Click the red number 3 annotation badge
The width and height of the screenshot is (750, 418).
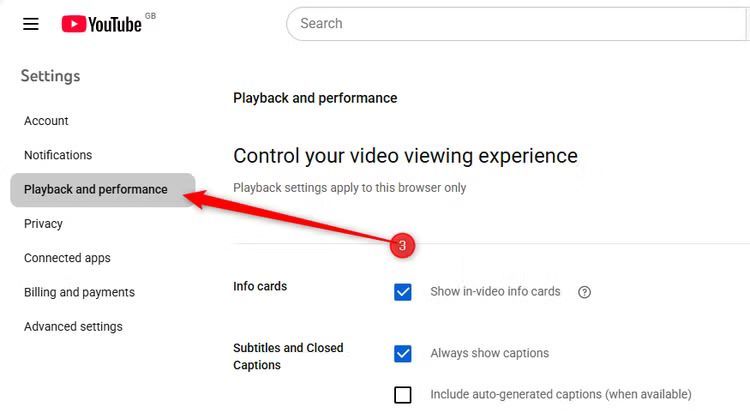(x=402, y=245)
